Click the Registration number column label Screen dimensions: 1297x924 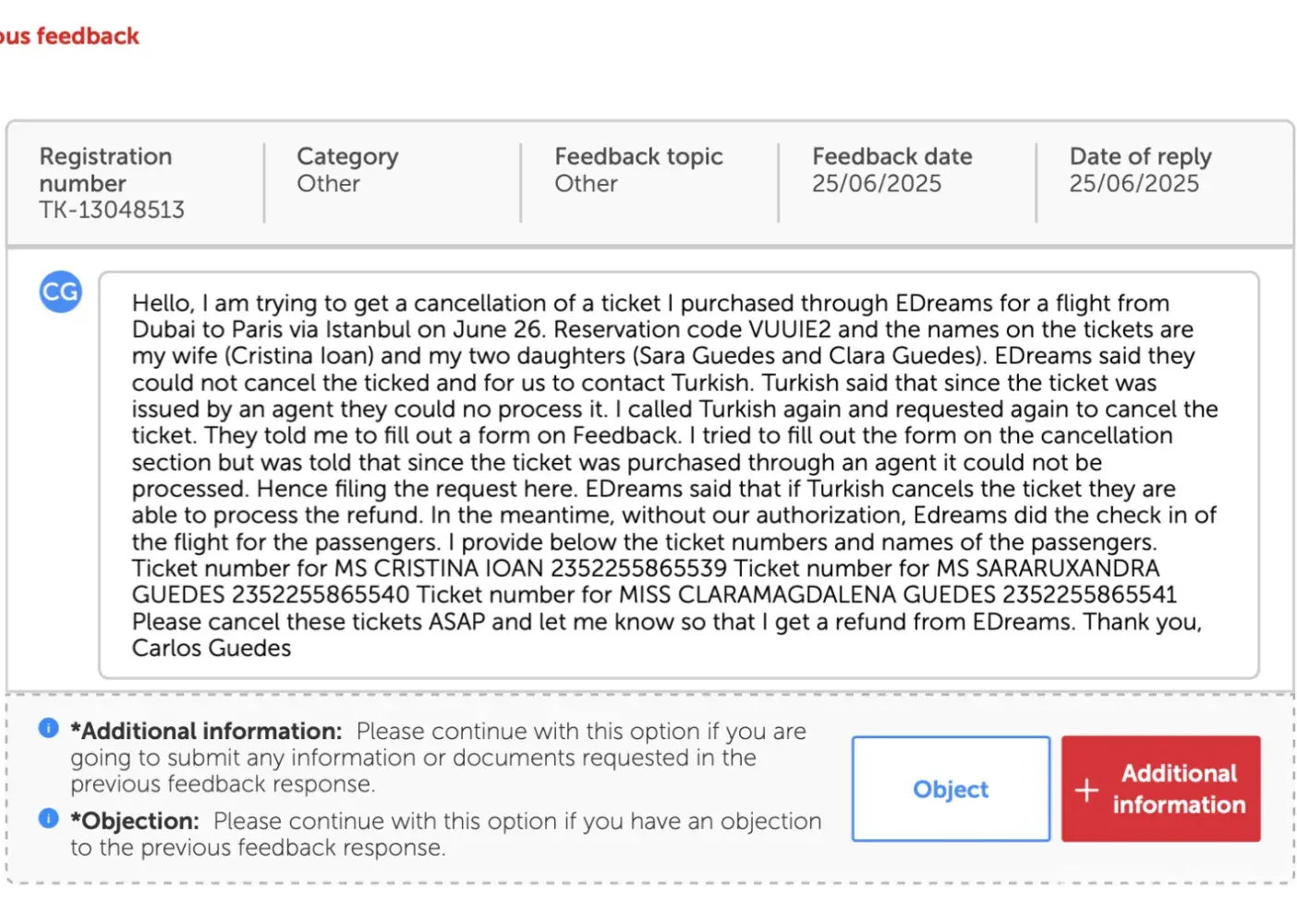click(x=105, y=169)
